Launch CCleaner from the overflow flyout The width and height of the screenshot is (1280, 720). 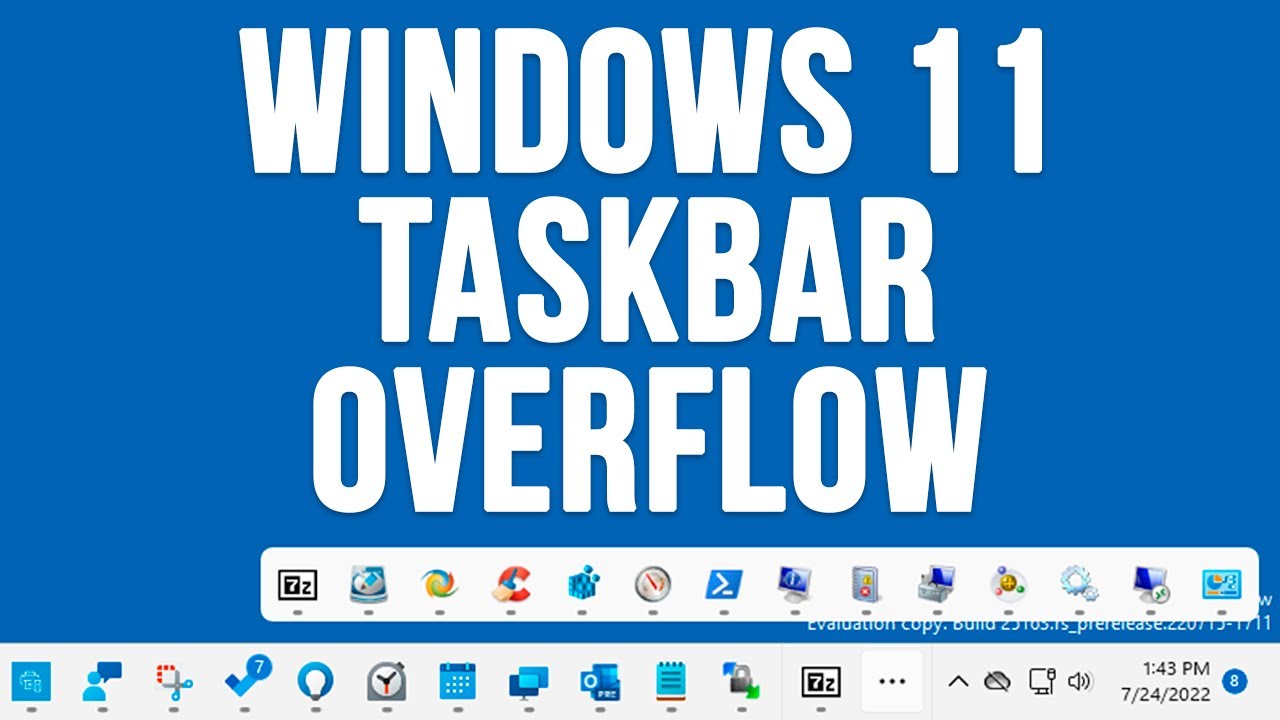tap(511, 584)
